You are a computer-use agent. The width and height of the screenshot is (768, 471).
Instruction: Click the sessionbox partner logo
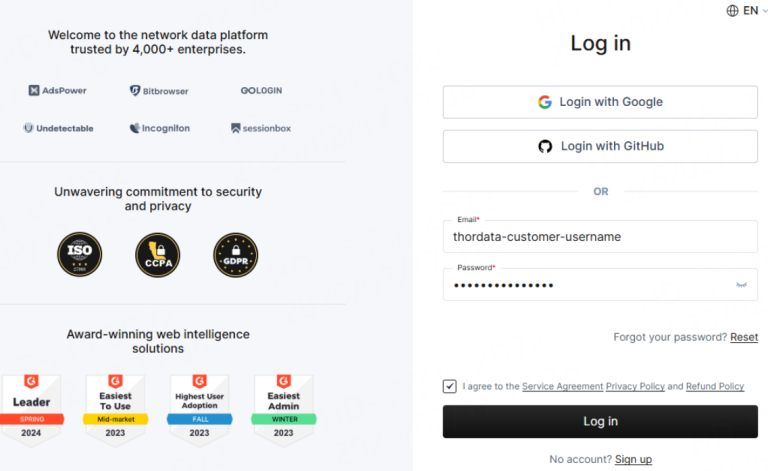[x=261, y=128]
